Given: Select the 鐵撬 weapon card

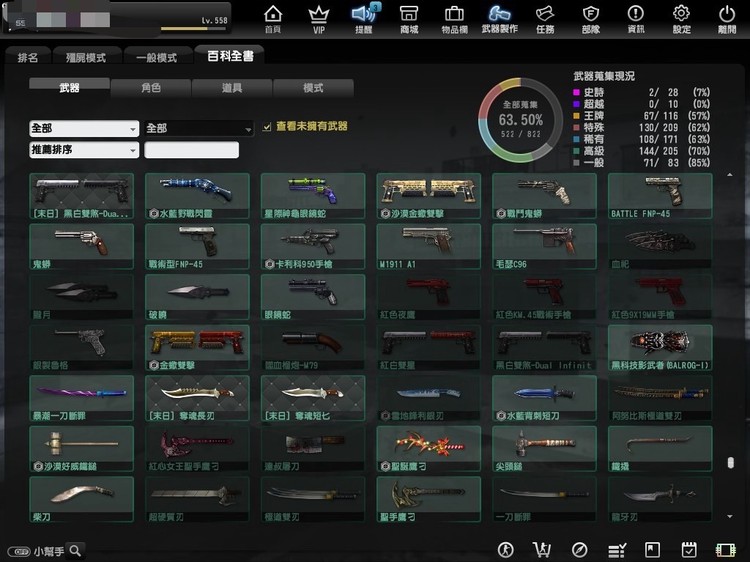Looking at the screenshot, I should click(660, 449).
